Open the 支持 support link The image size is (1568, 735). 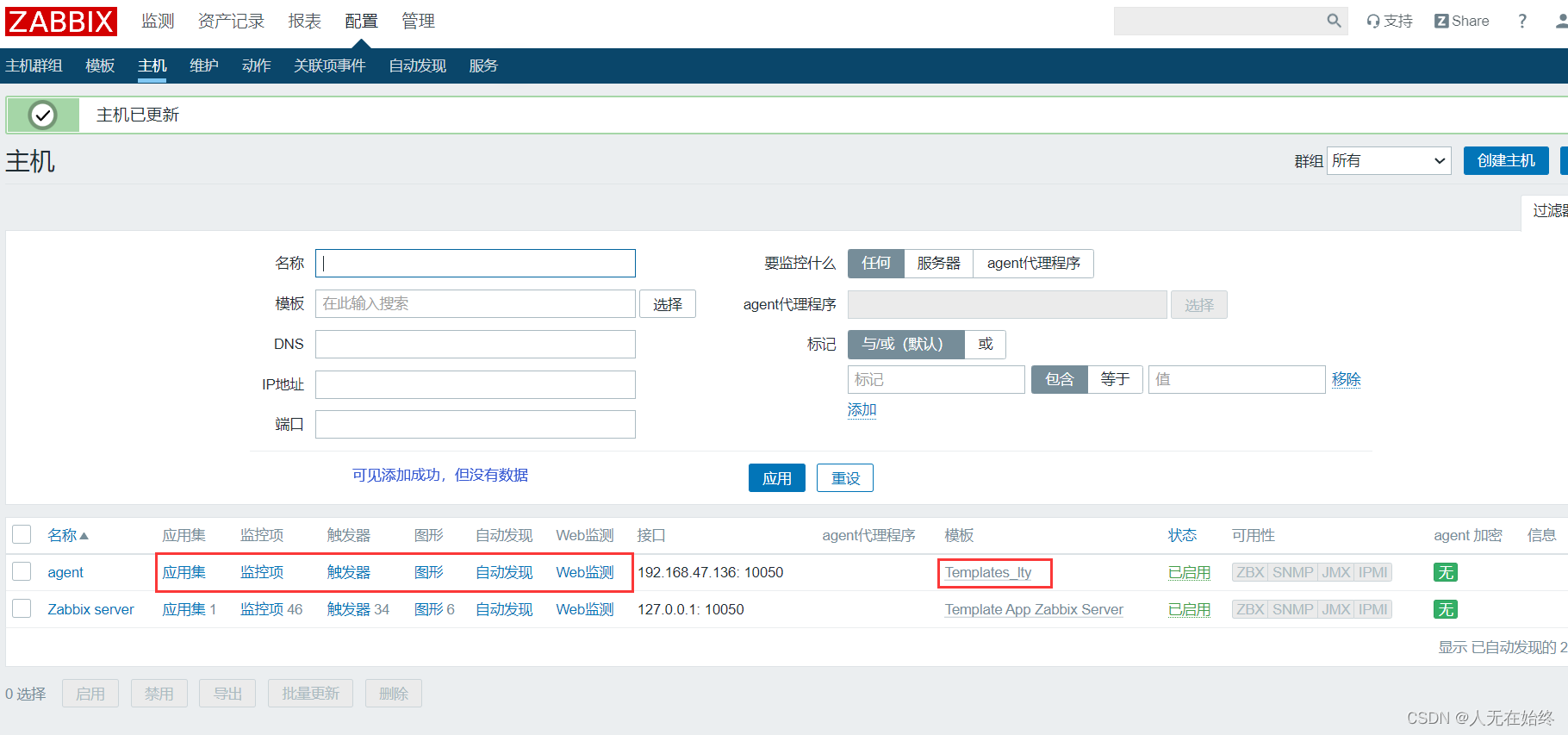(x=1390, y=21)
